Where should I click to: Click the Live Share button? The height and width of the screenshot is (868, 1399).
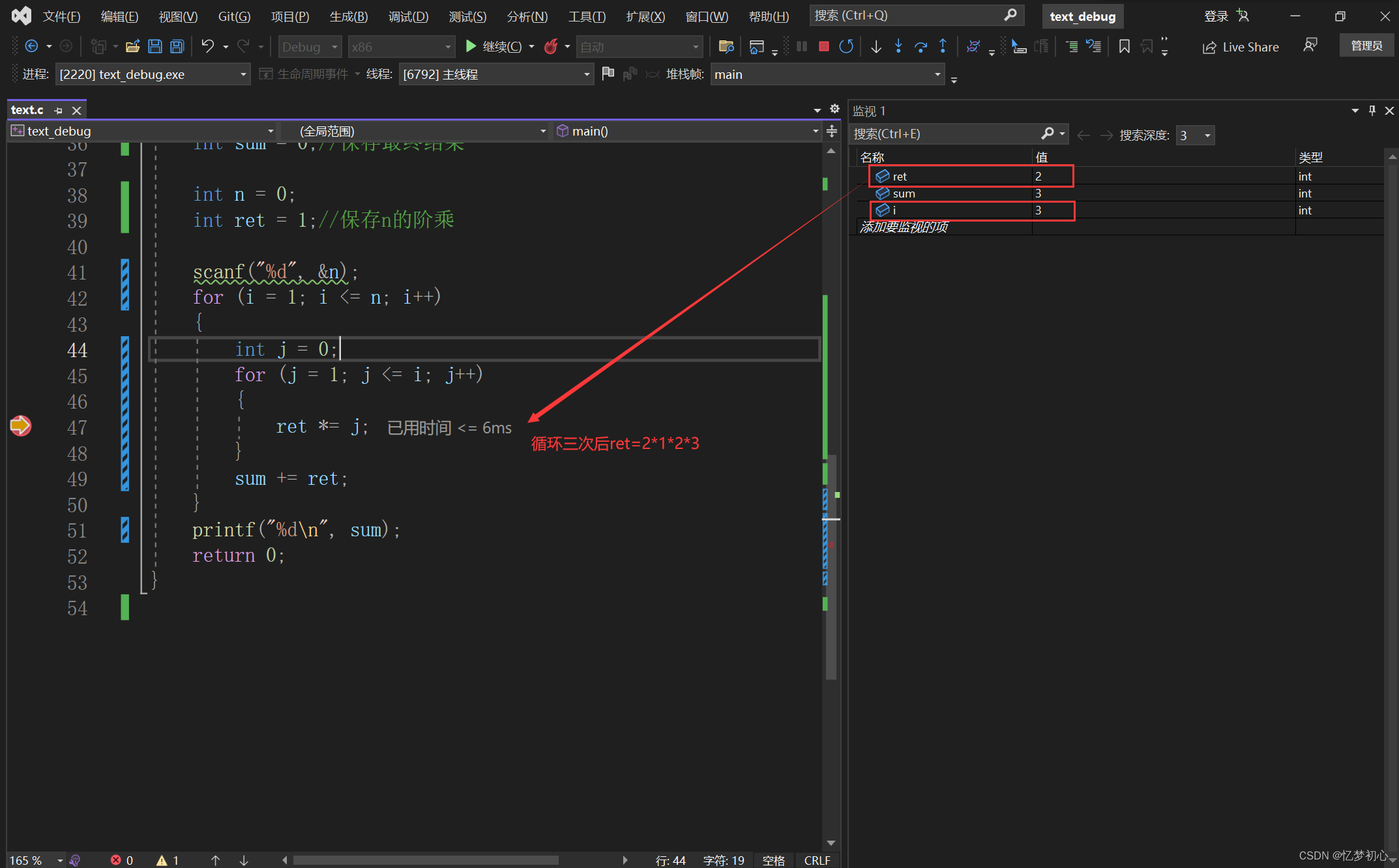click(x=1241, y=47)
